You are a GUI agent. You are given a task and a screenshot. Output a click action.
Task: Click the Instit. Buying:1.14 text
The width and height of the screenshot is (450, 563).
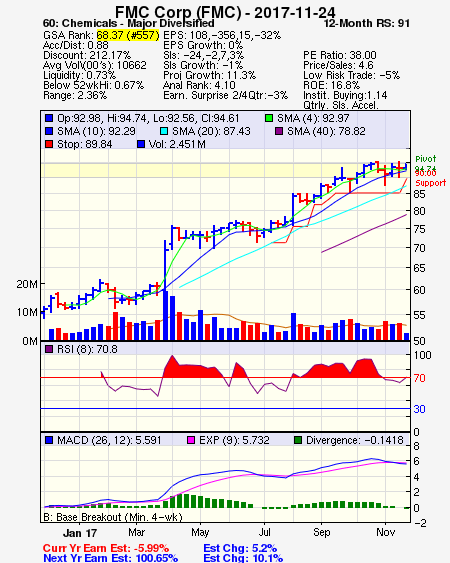pyautogui.click(x=345, y=96)
